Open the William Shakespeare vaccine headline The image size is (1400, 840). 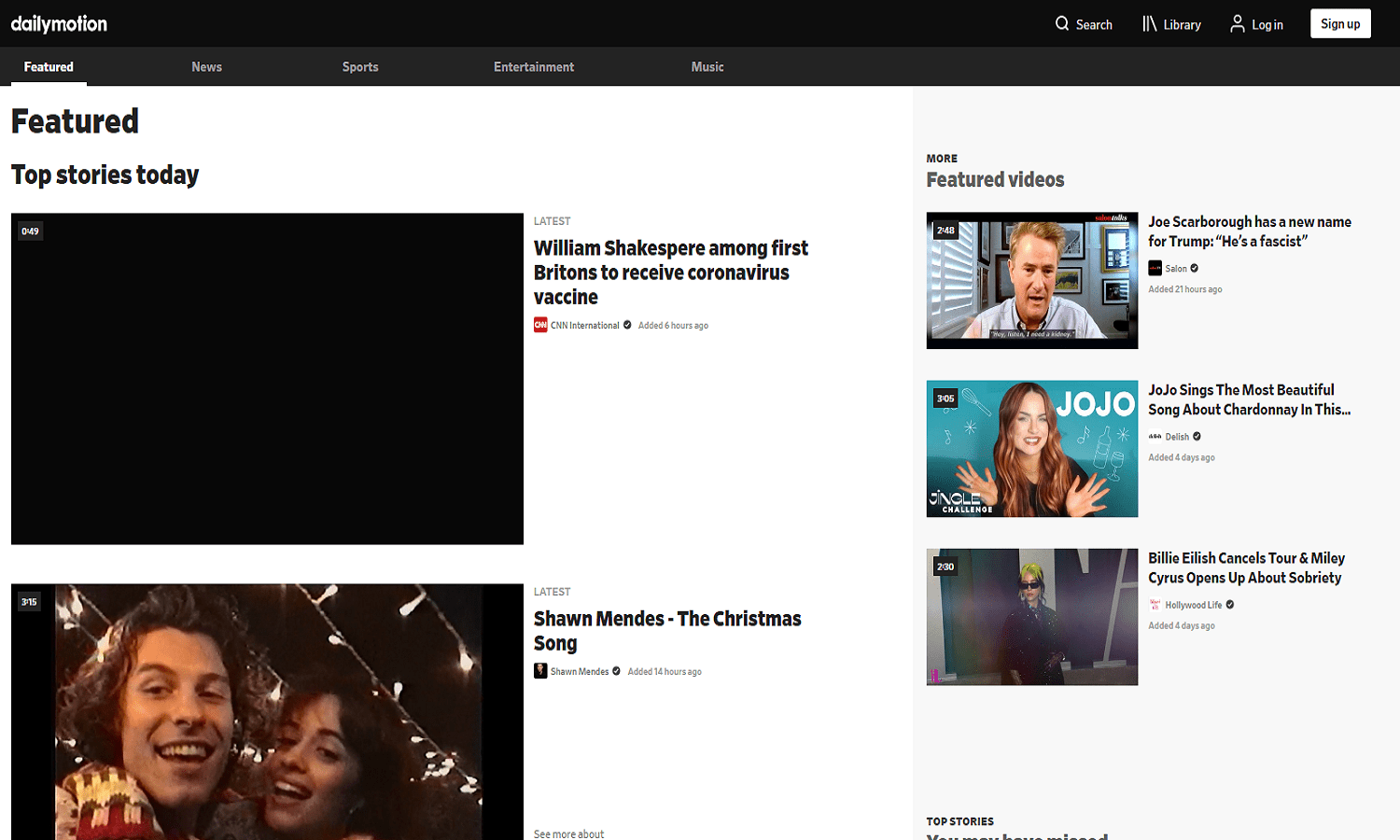click(x=670, y=272)
